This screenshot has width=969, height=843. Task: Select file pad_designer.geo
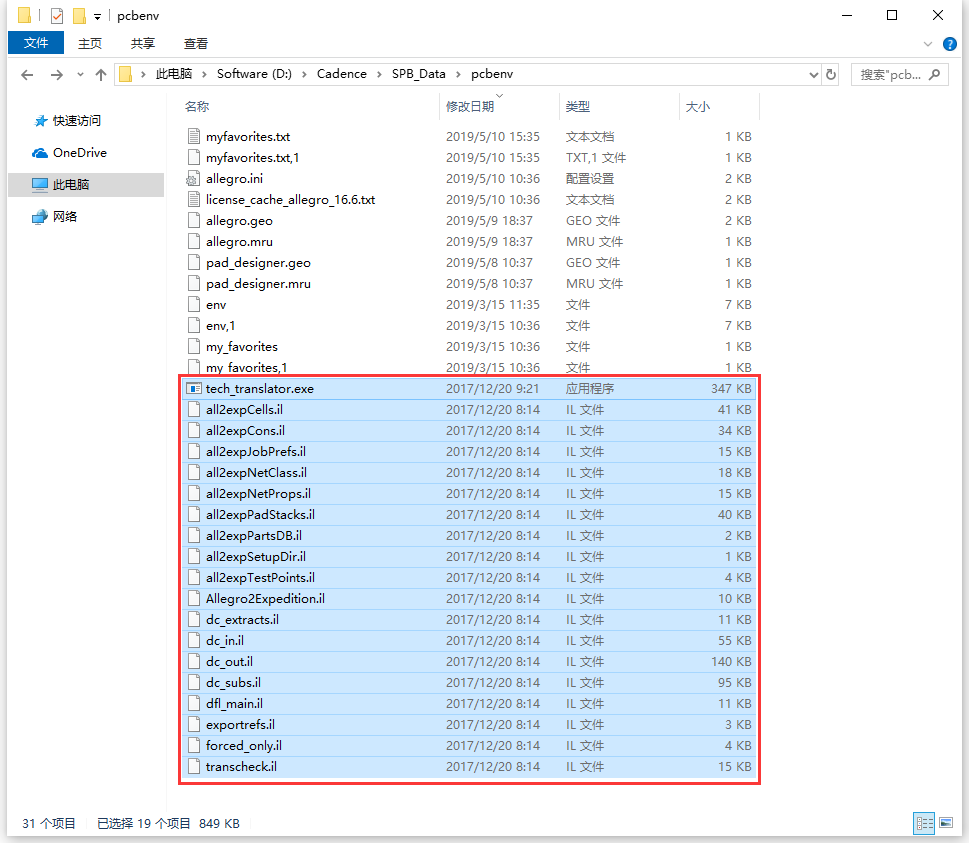pos(258,263)
